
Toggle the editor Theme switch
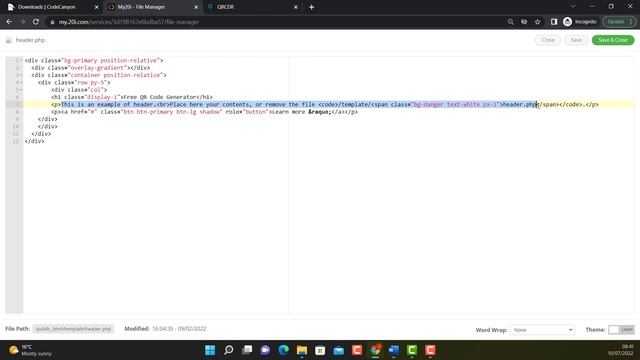(x=621, y=329)
